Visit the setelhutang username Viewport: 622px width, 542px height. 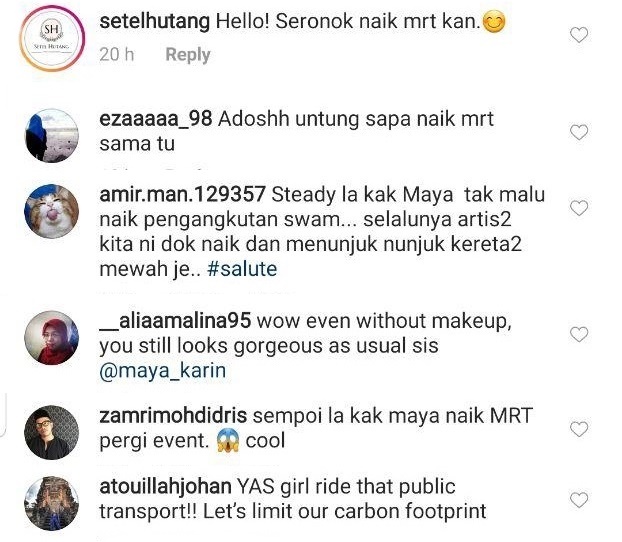point(154,21)
